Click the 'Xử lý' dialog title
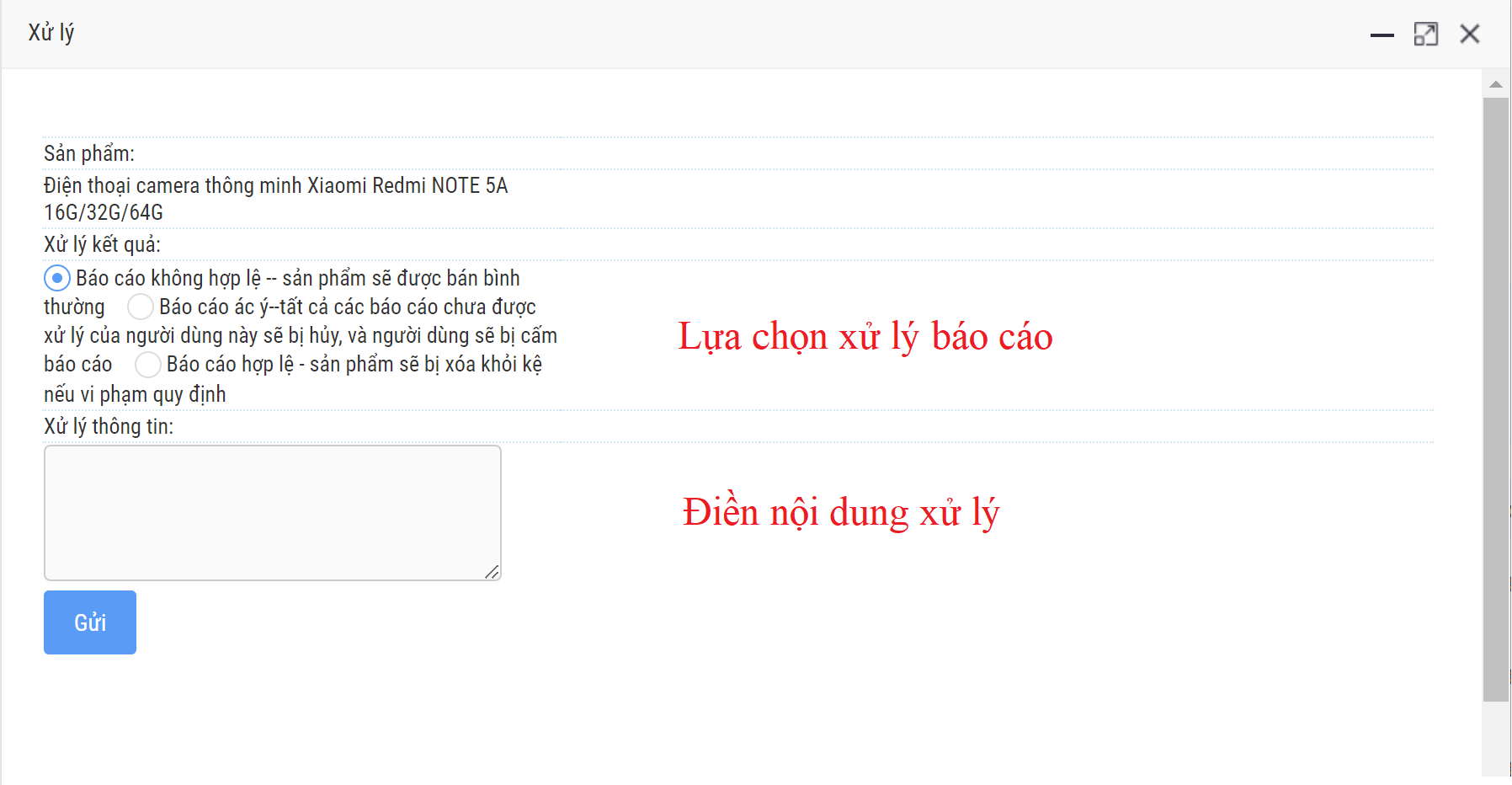Viewport: 1512px width, 785px height. [51, 33]
